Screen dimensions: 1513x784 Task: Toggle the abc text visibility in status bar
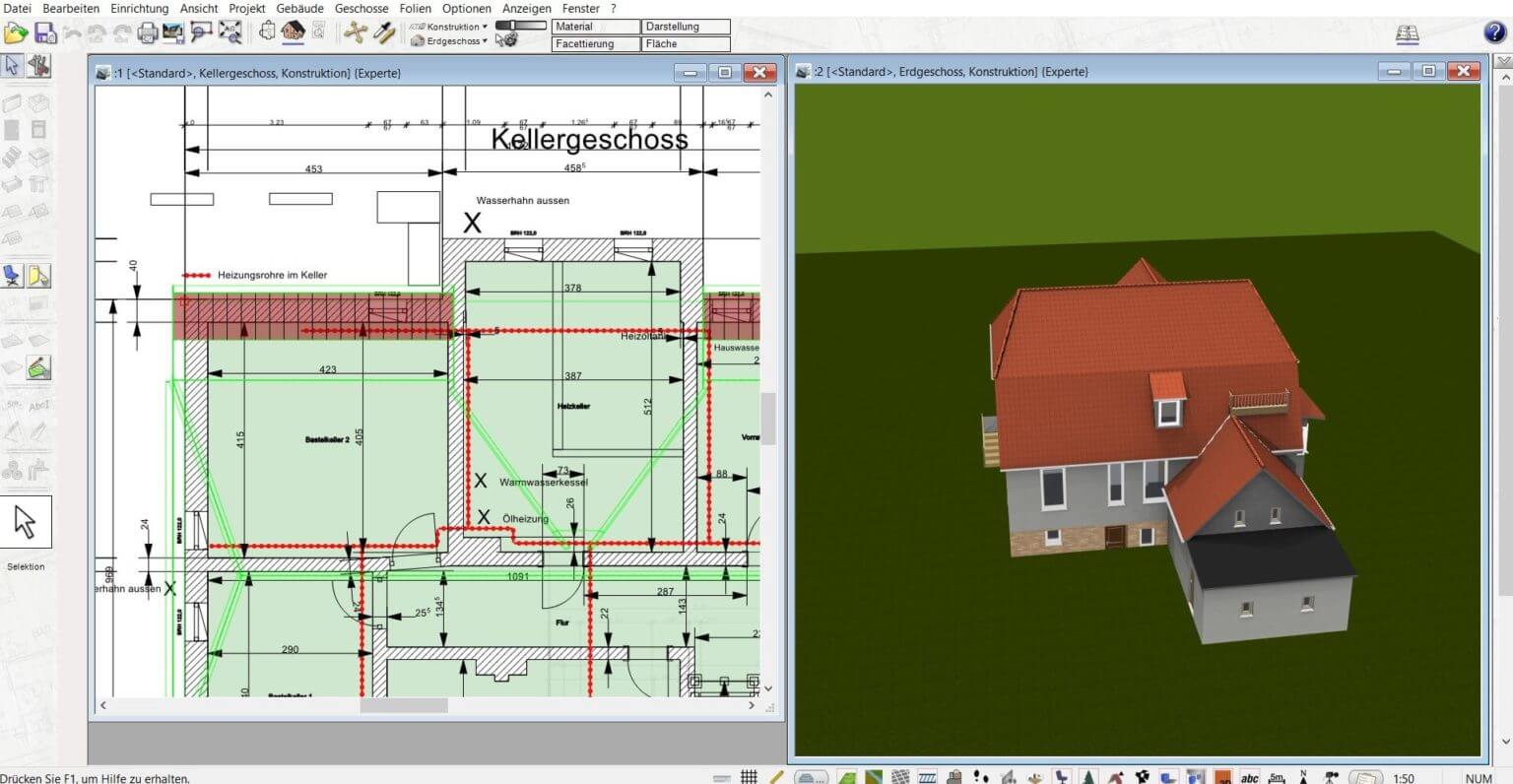tap(1249, 776)
